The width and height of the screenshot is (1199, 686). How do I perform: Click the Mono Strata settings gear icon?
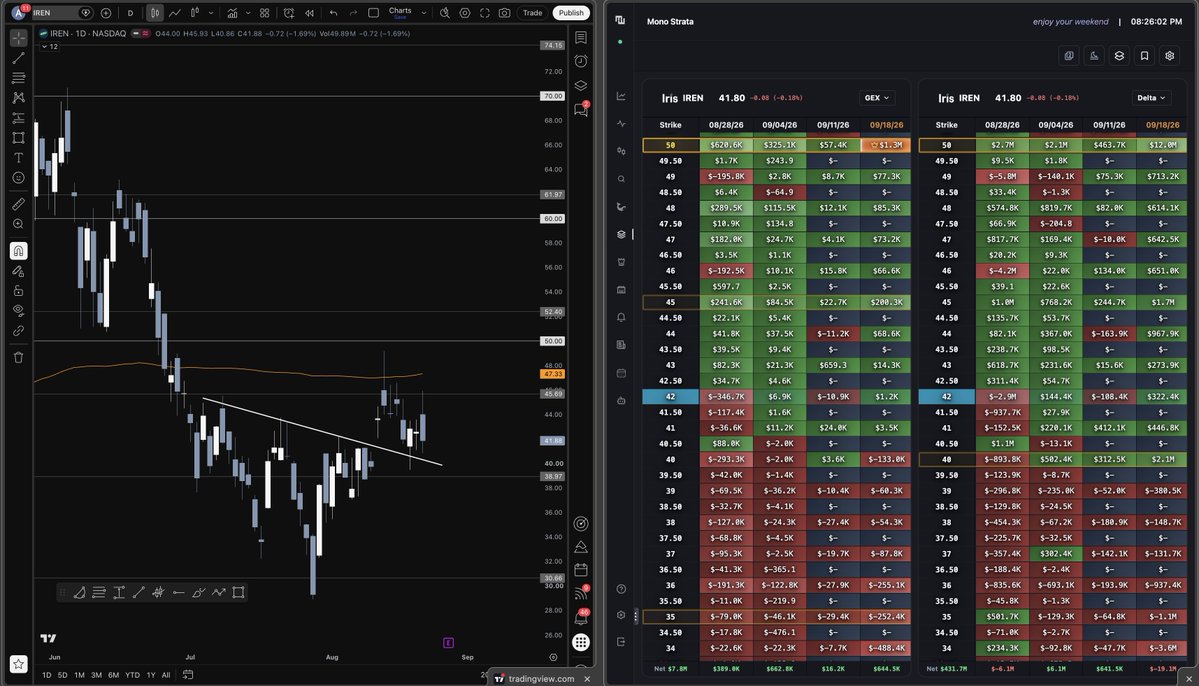[x=1169, y=56]
